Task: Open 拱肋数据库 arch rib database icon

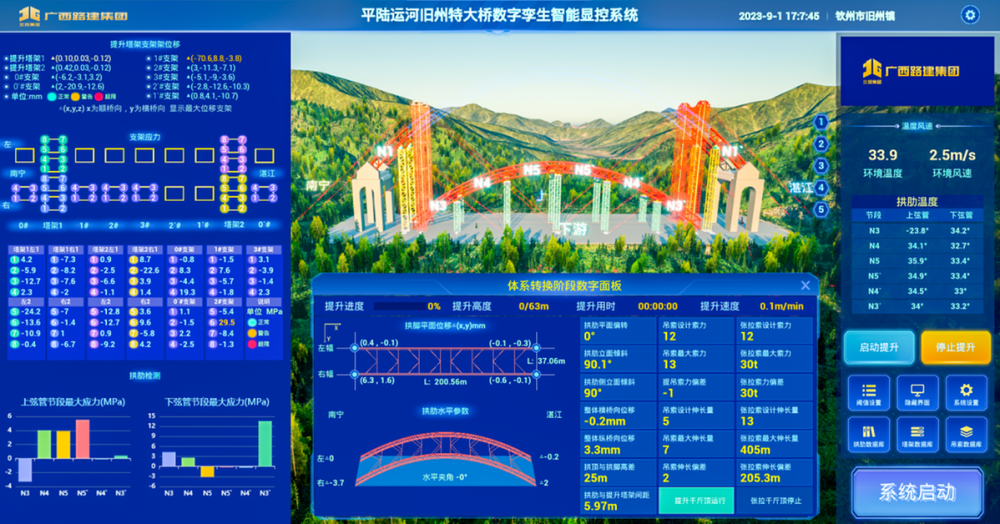Action: click(869, 434)
